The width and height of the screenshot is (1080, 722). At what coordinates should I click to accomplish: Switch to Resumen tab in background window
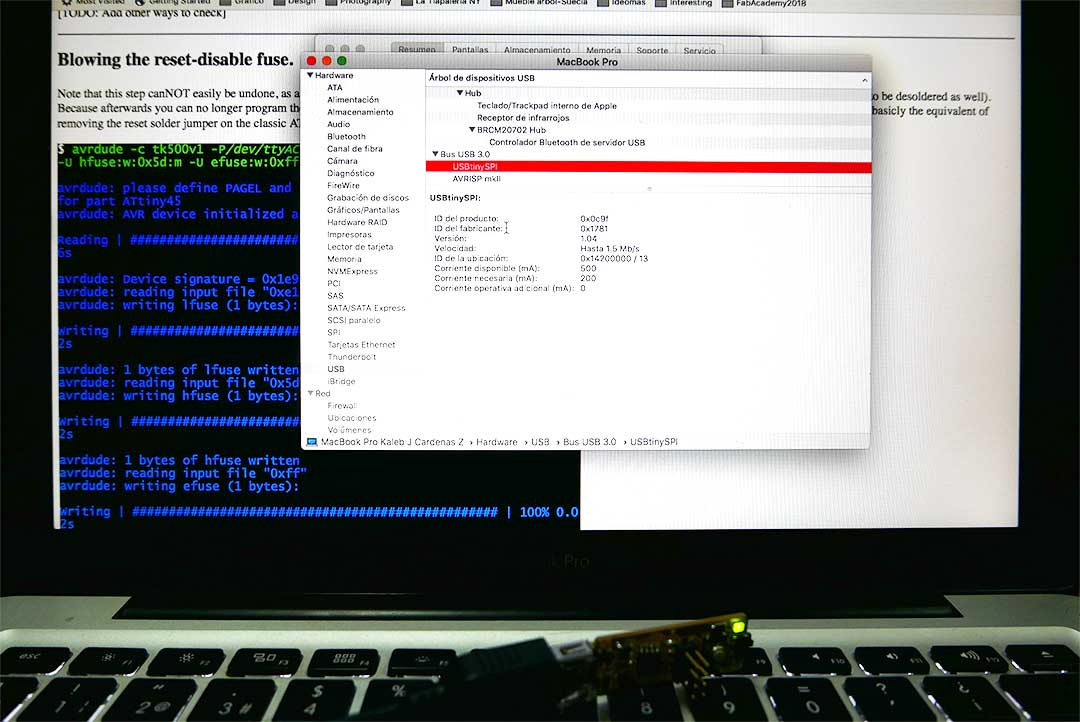417,50
